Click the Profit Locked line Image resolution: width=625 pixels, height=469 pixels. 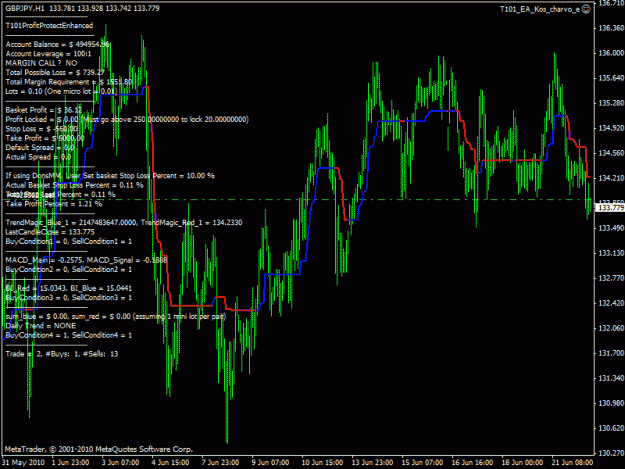click(127, 120)
